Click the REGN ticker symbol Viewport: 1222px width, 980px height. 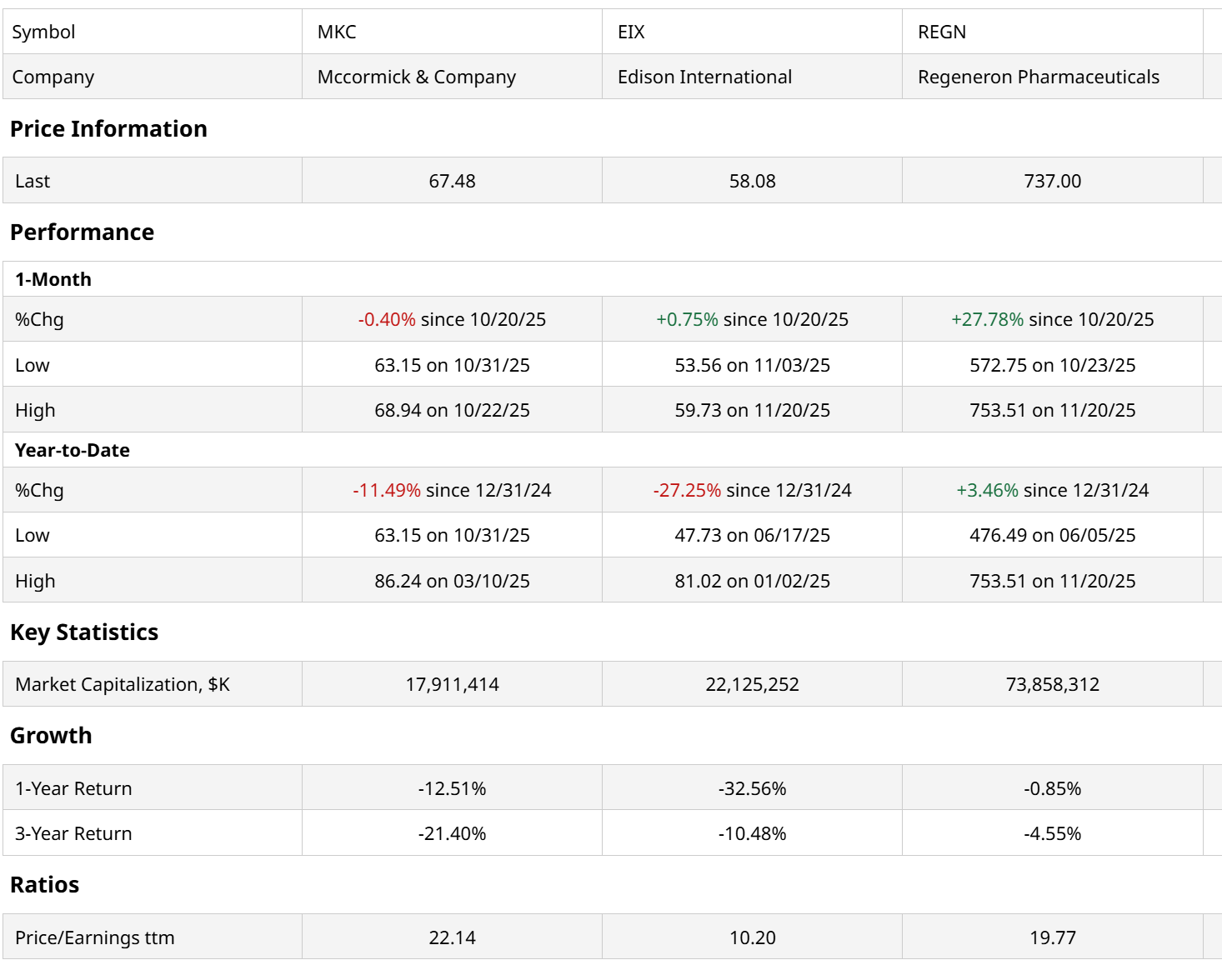point(941,32)
